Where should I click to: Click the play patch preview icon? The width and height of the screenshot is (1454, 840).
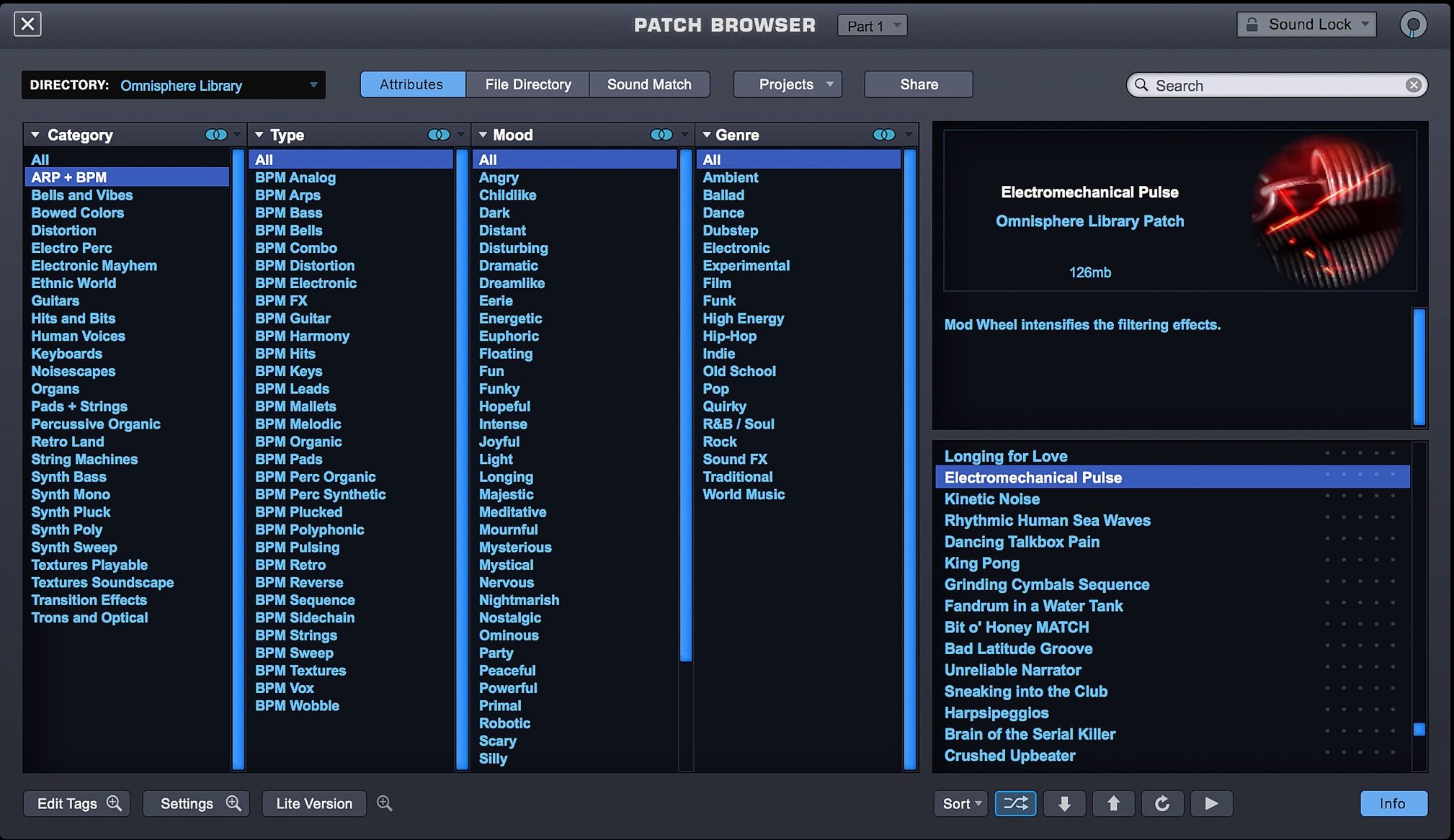1210,804
